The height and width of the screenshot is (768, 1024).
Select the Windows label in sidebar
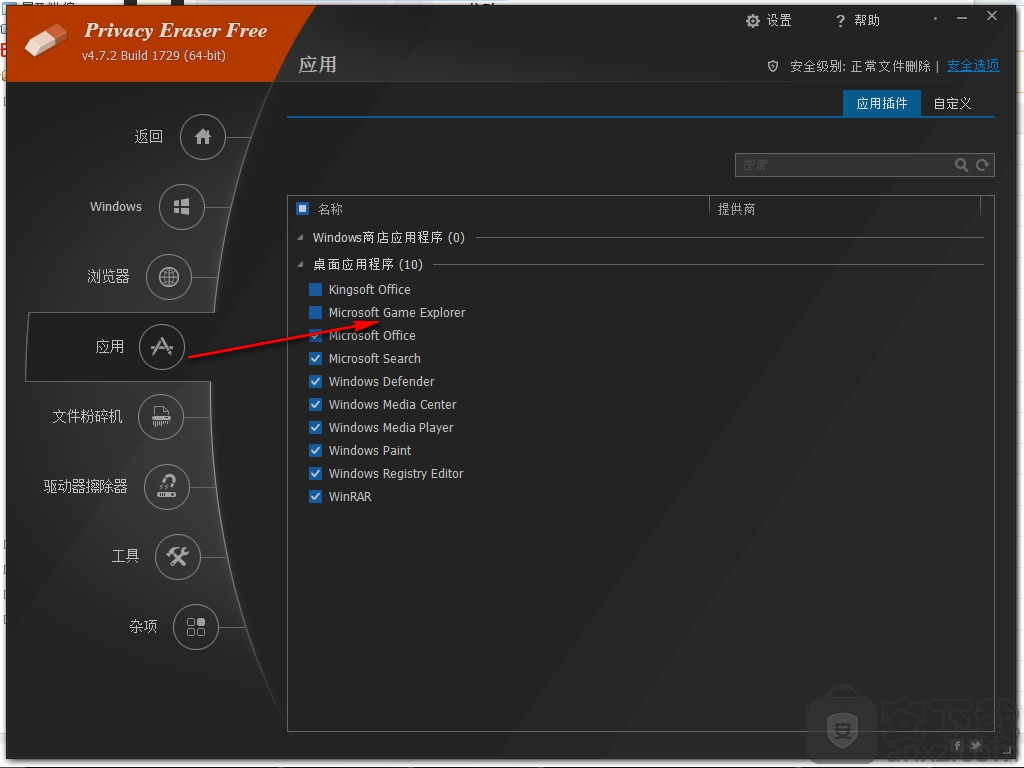tap(116, 206)
